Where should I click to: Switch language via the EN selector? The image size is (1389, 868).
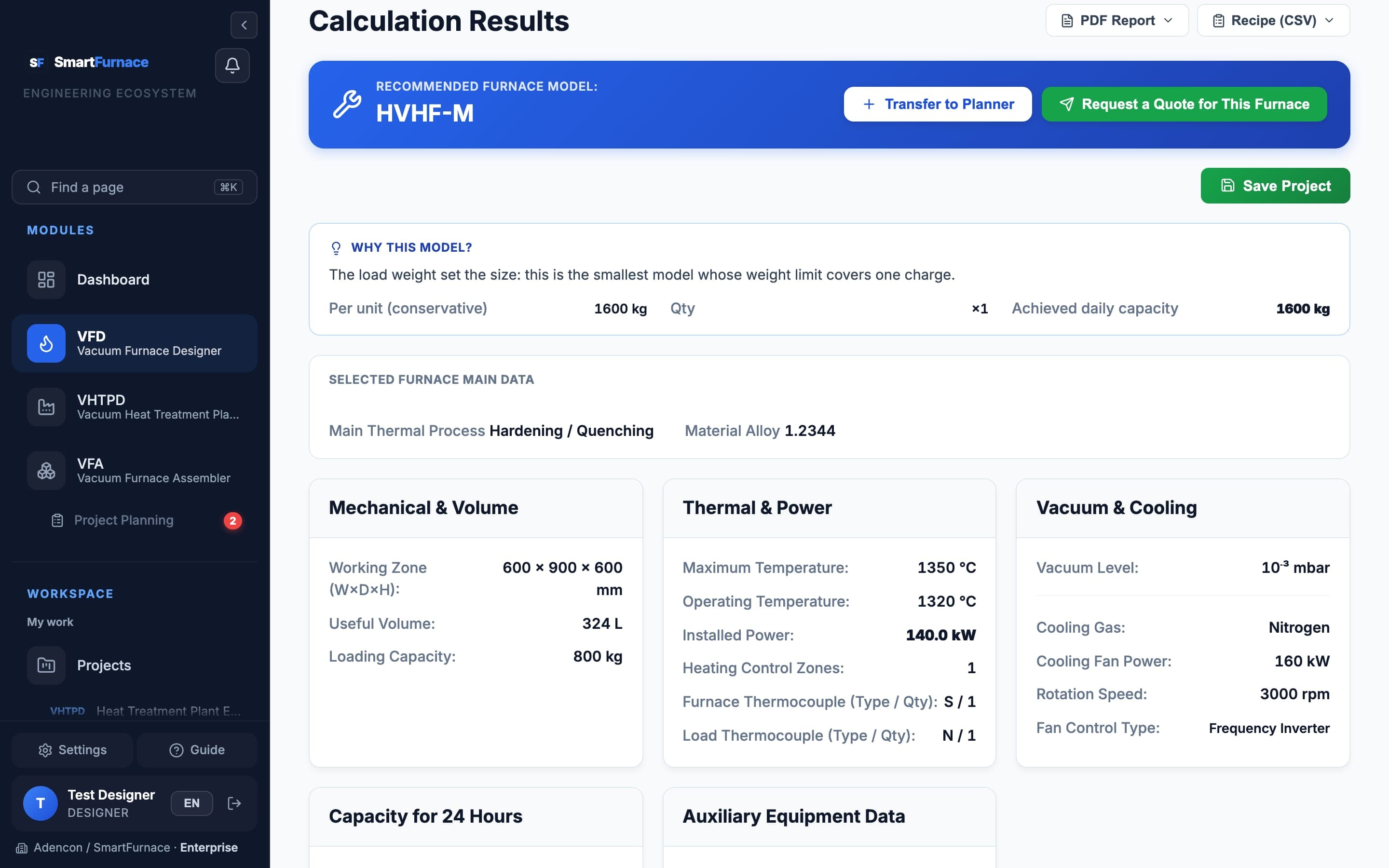191,803
